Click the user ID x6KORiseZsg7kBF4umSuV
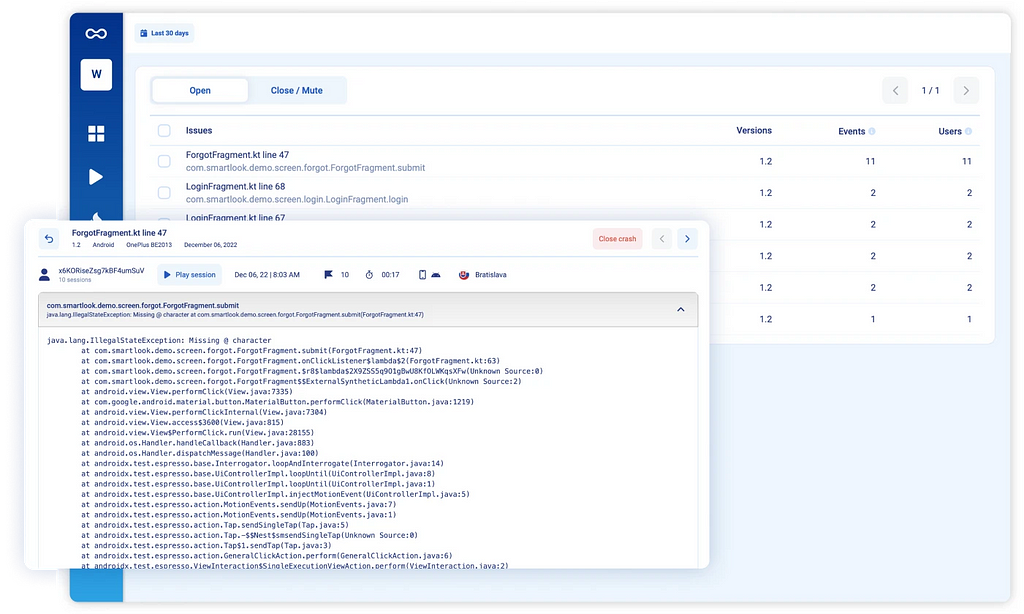Viewport: 1024px width, 614px height. tap(101, 270)
